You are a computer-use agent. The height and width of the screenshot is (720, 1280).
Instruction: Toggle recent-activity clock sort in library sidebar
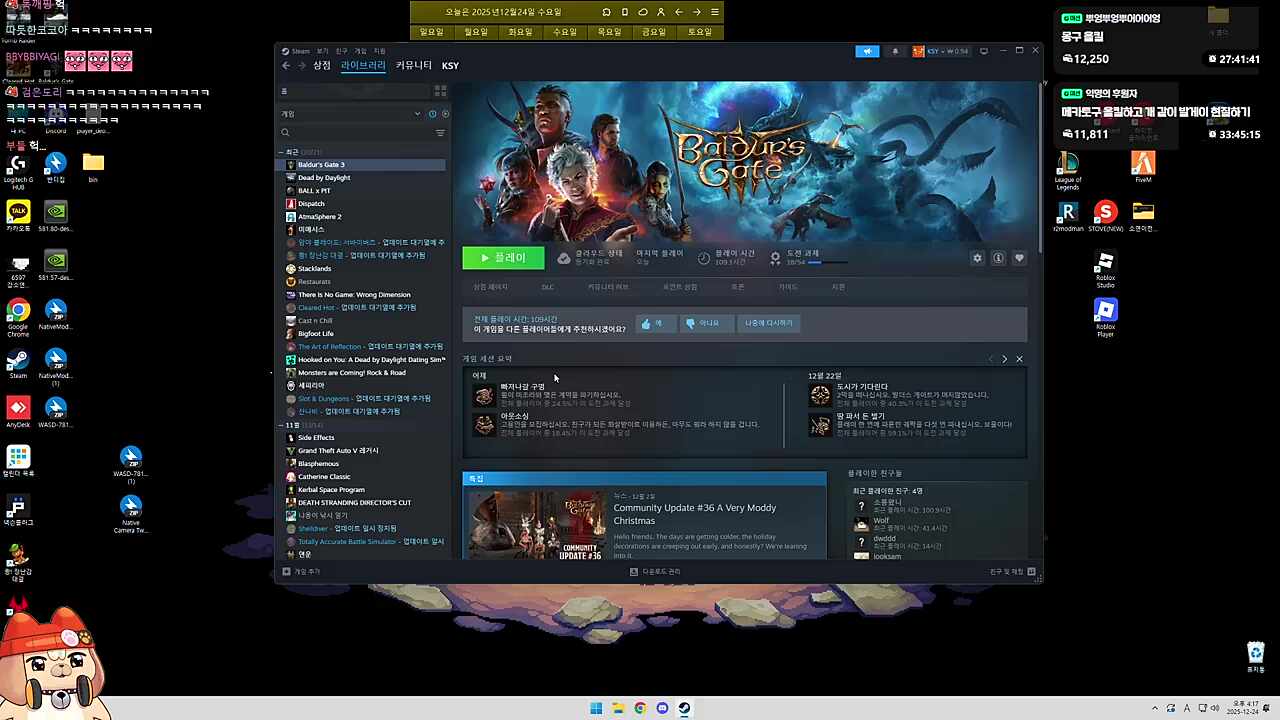pos(432,114)
